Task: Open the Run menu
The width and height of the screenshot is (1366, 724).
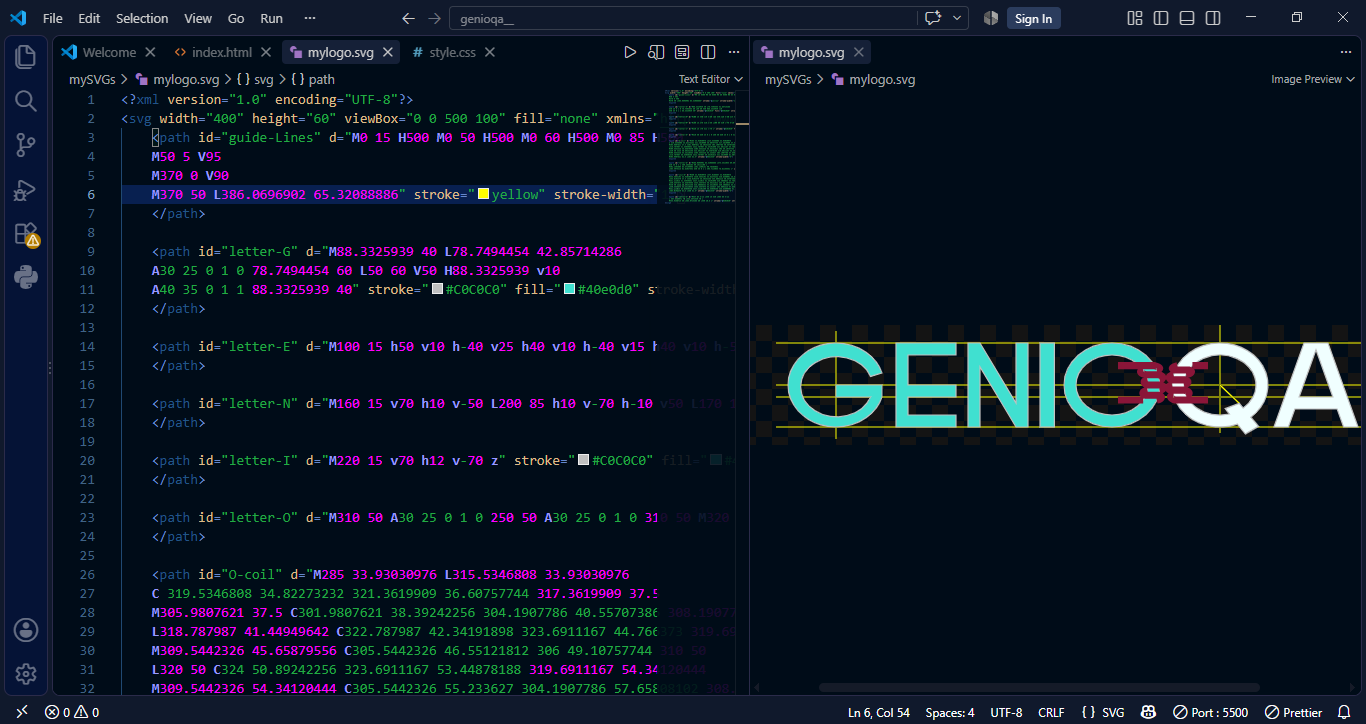Action: (x=271, y=18)
